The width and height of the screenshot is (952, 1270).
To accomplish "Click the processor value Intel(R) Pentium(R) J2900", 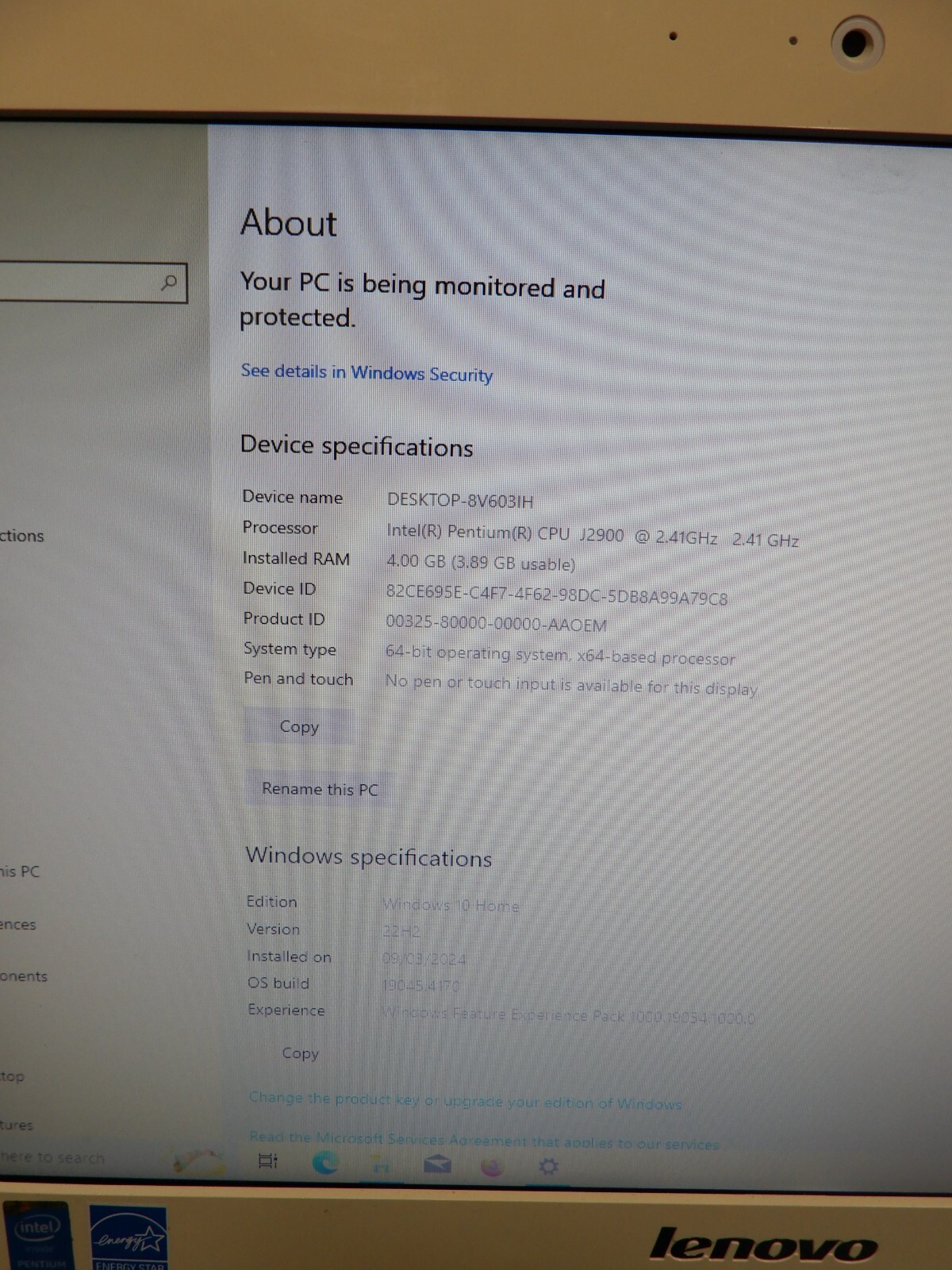I will click(x=593, y=535).
